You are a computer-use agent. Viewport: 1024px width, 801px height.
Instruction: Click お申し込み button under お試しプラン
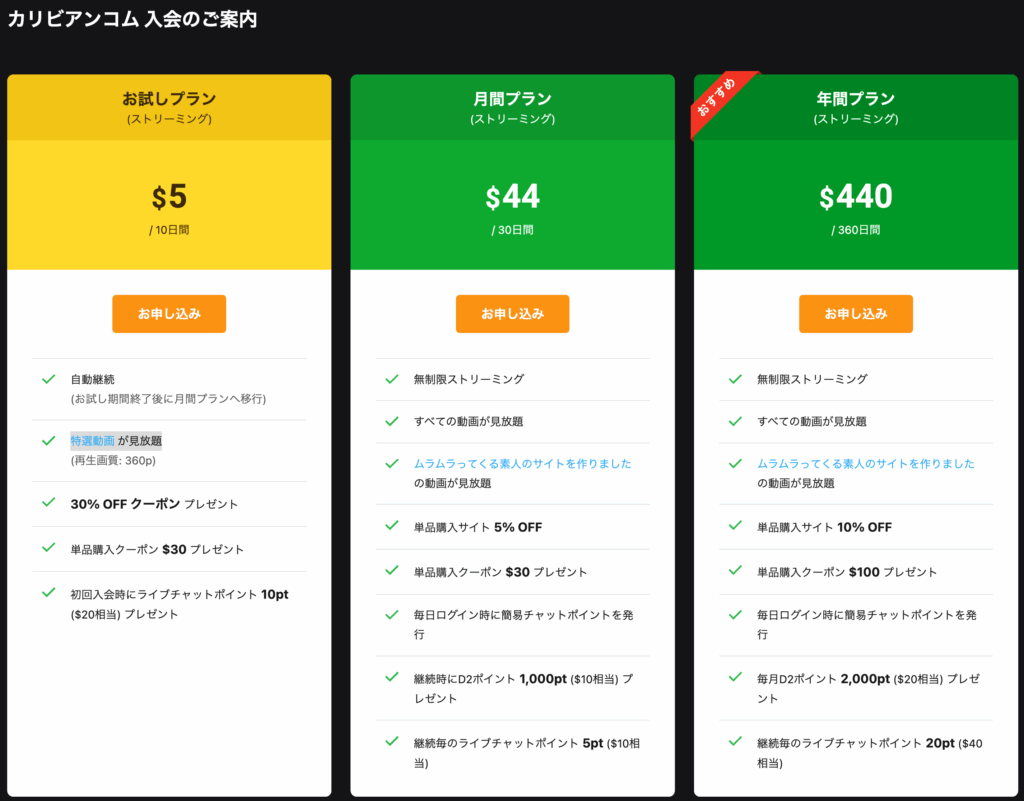(169, 314)
